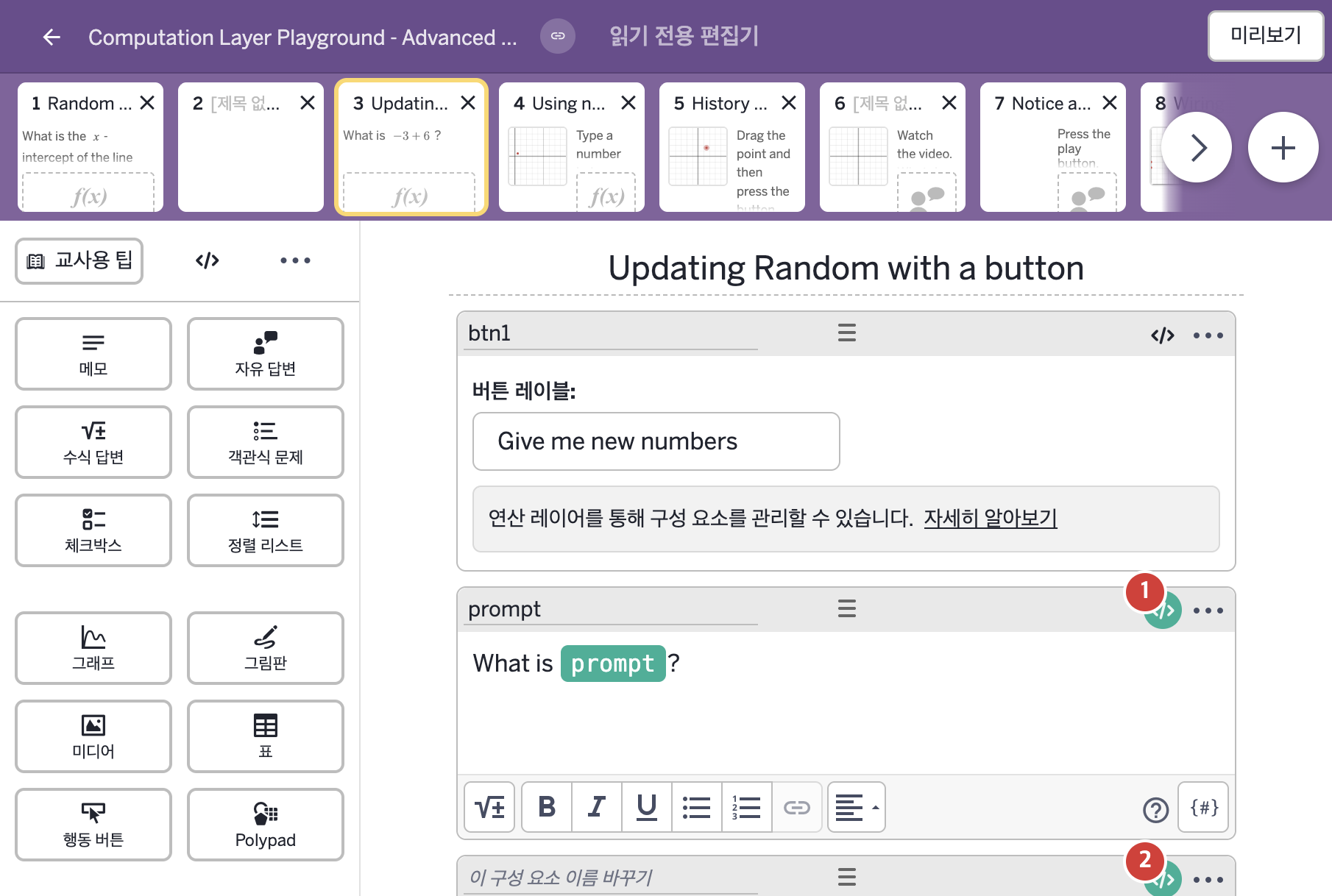The height and width of the screenshot is (896, 1332).
Task: Toggle numbered list formatting
Action: (x=747, y=807)
